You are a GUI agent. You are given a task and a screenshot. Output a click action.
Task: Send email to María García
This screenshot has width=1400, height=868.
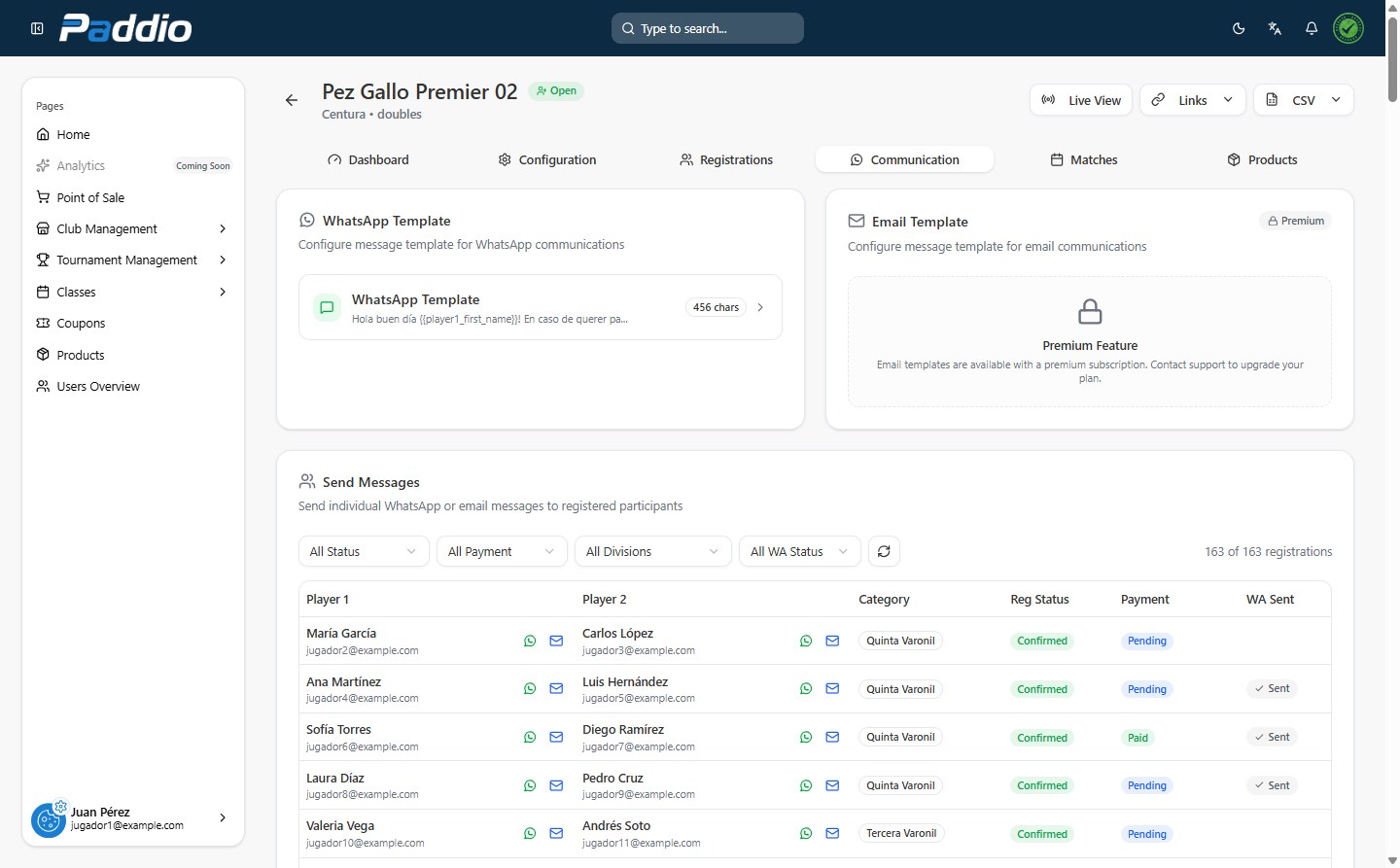556,641
